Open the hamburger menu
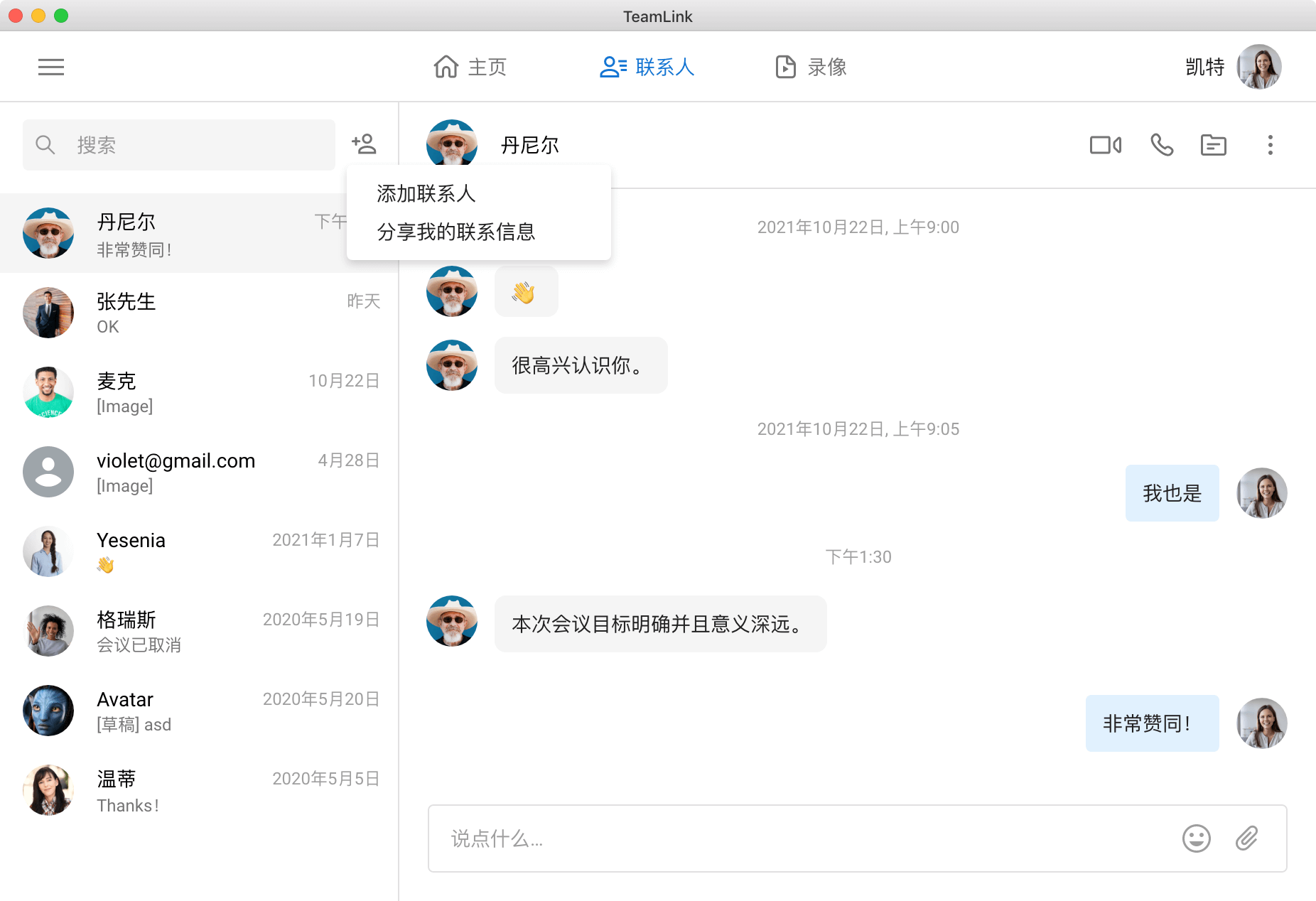Image resolution: width=1316 pixels, height=901 pixels. tap(51, 67)
